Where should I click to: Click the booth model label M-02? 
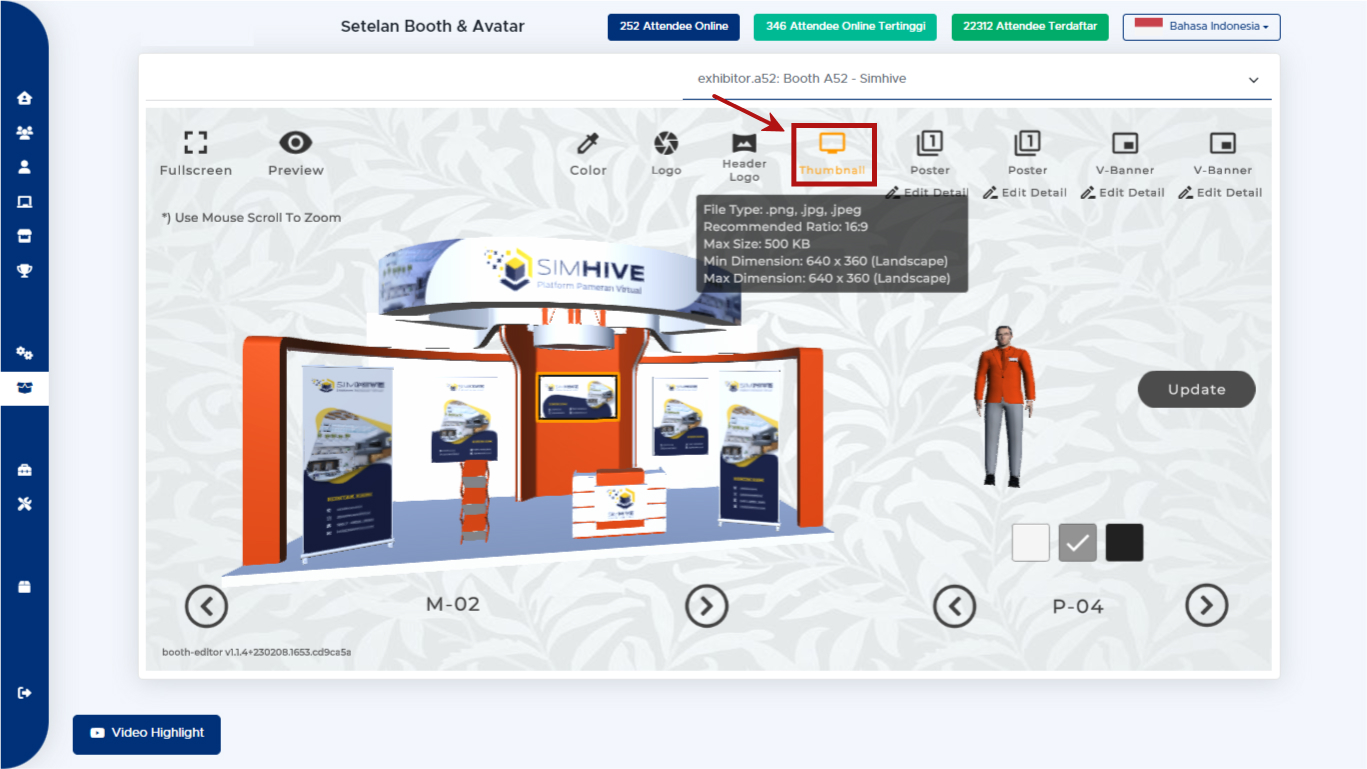453,605
